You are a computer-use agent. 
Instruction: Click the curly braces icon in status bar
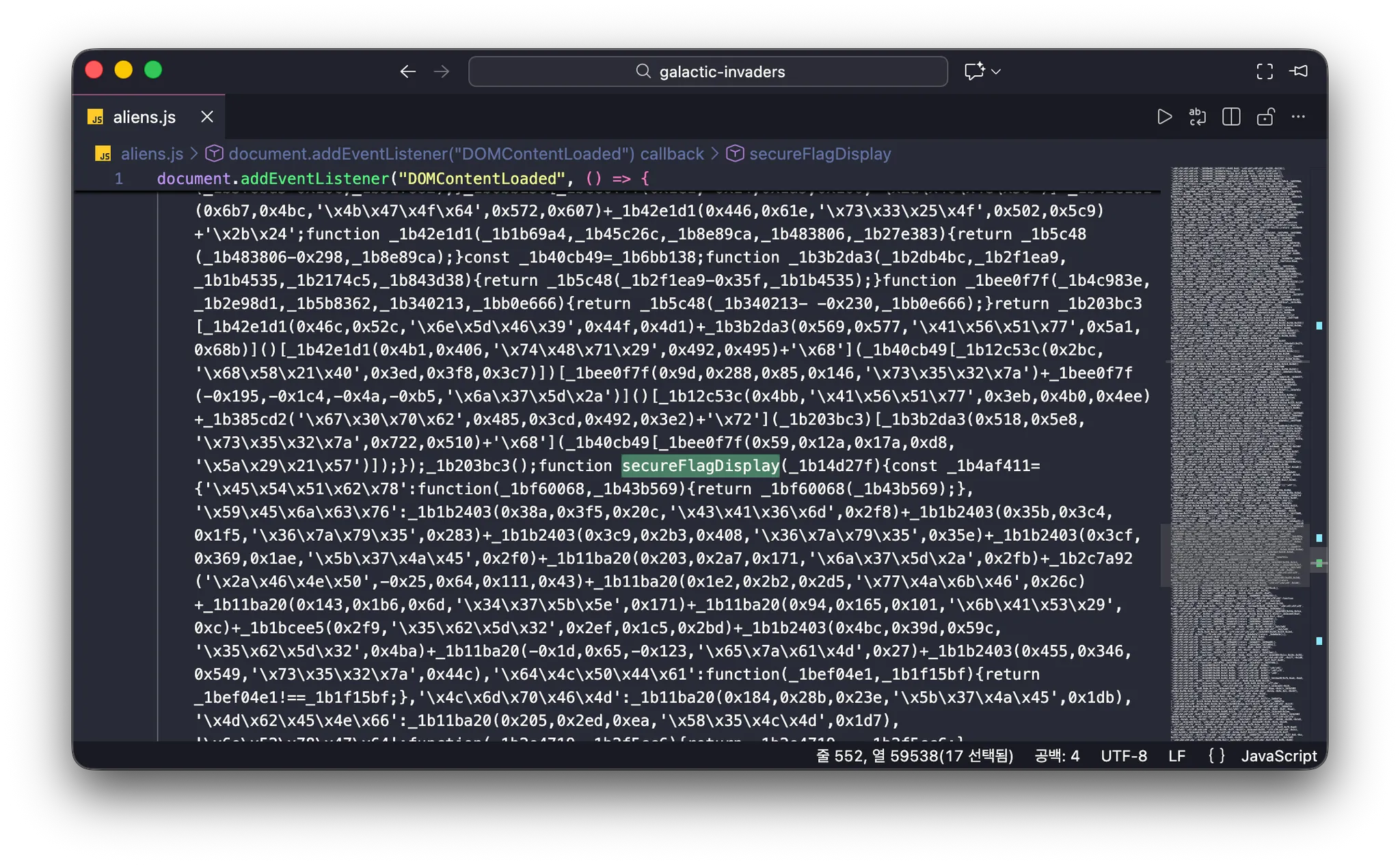pyautogui.click(x=1216, y=756)
